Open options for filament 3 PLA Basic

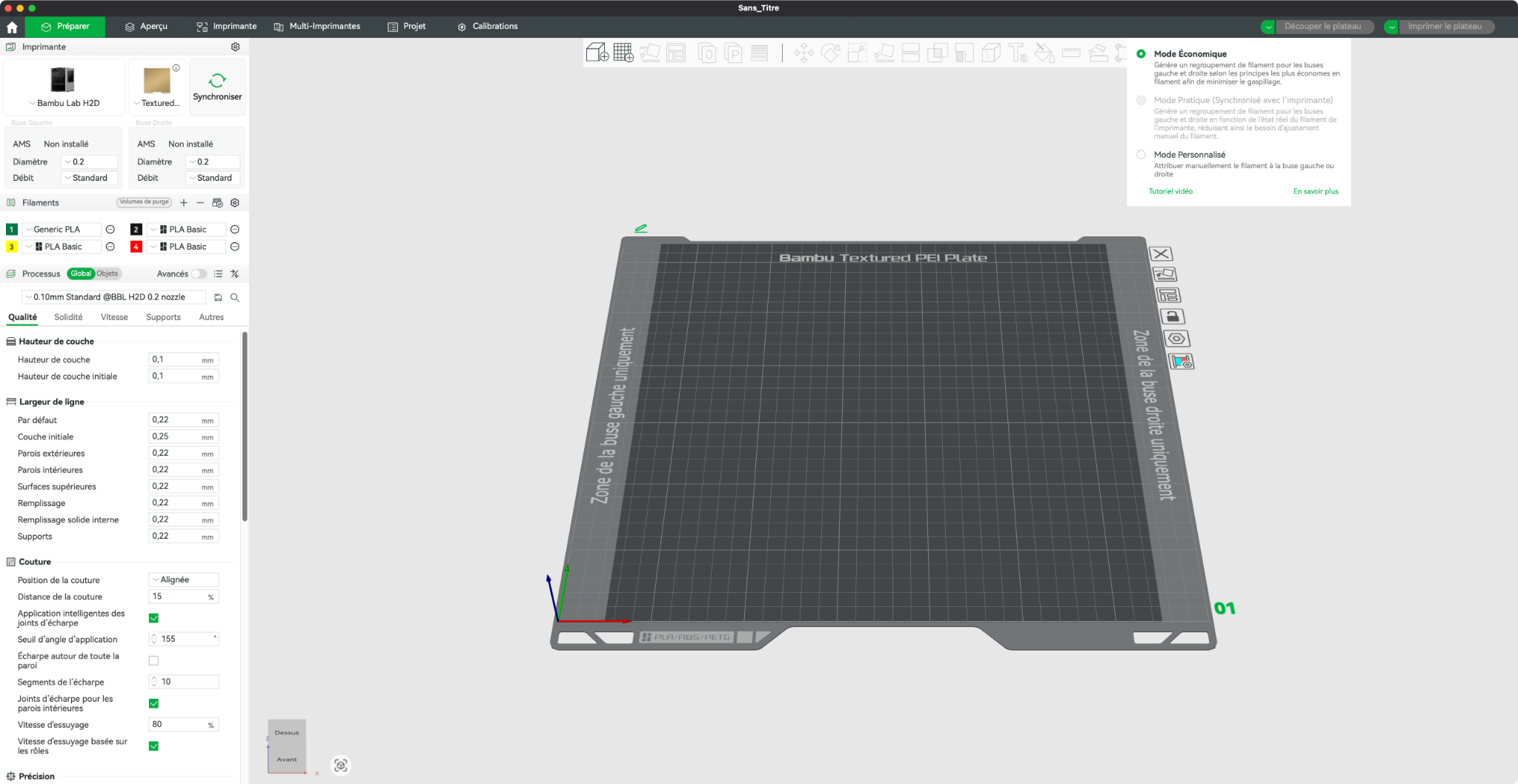tap(110, 247)
